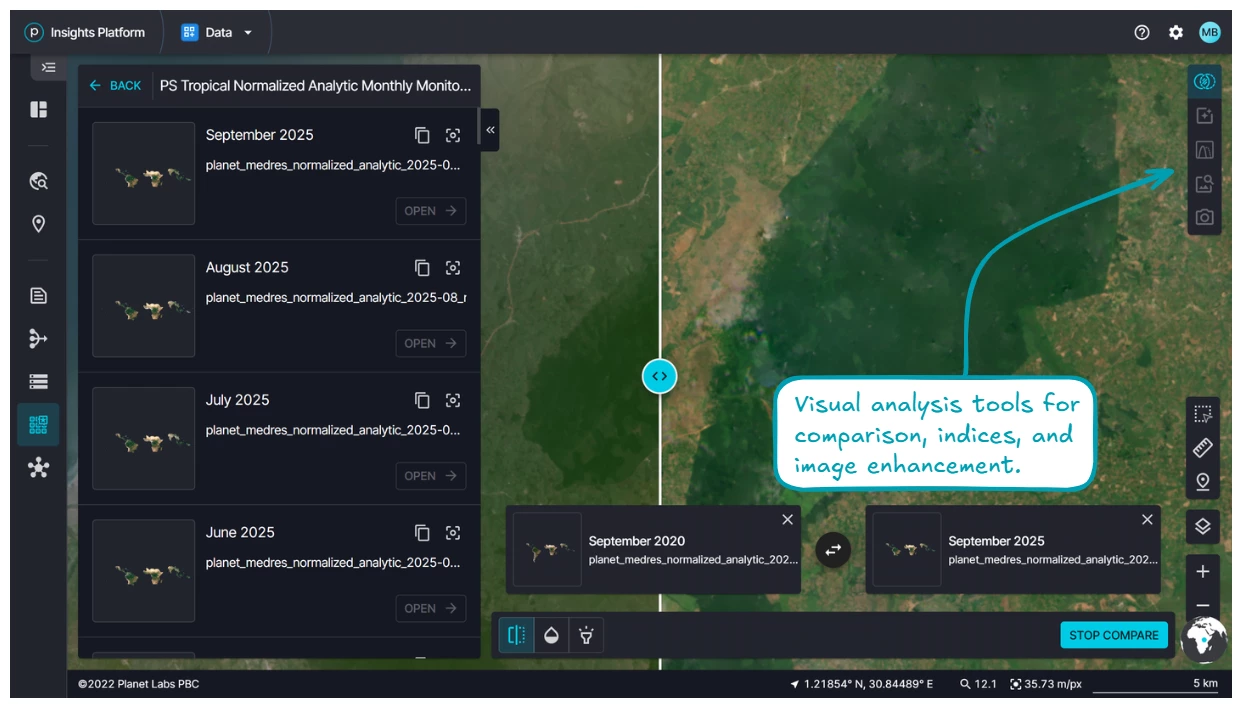The image size is (1242, 707).
Task: Open the MB user avatar menu
Action: point(1210,32)
